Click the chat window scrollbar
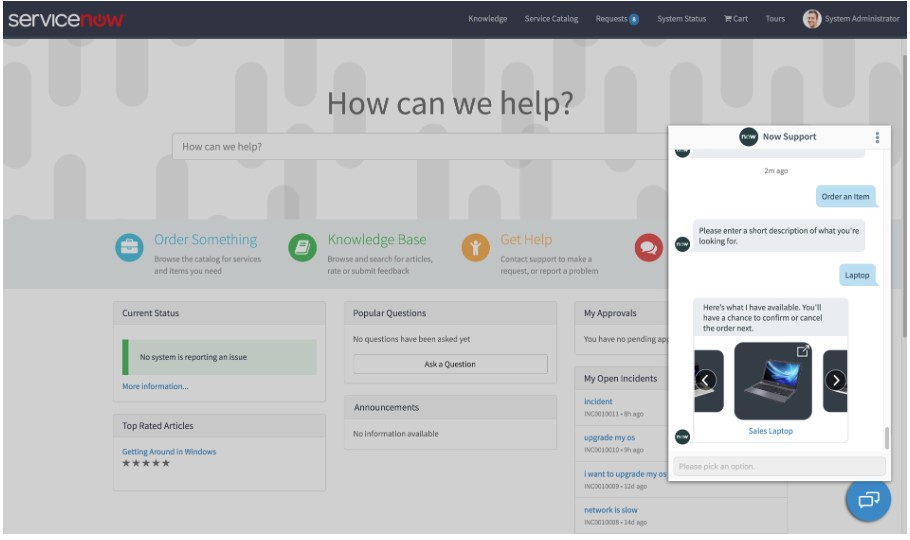This screenshot has height=540, width=910. tap(885, 437)
